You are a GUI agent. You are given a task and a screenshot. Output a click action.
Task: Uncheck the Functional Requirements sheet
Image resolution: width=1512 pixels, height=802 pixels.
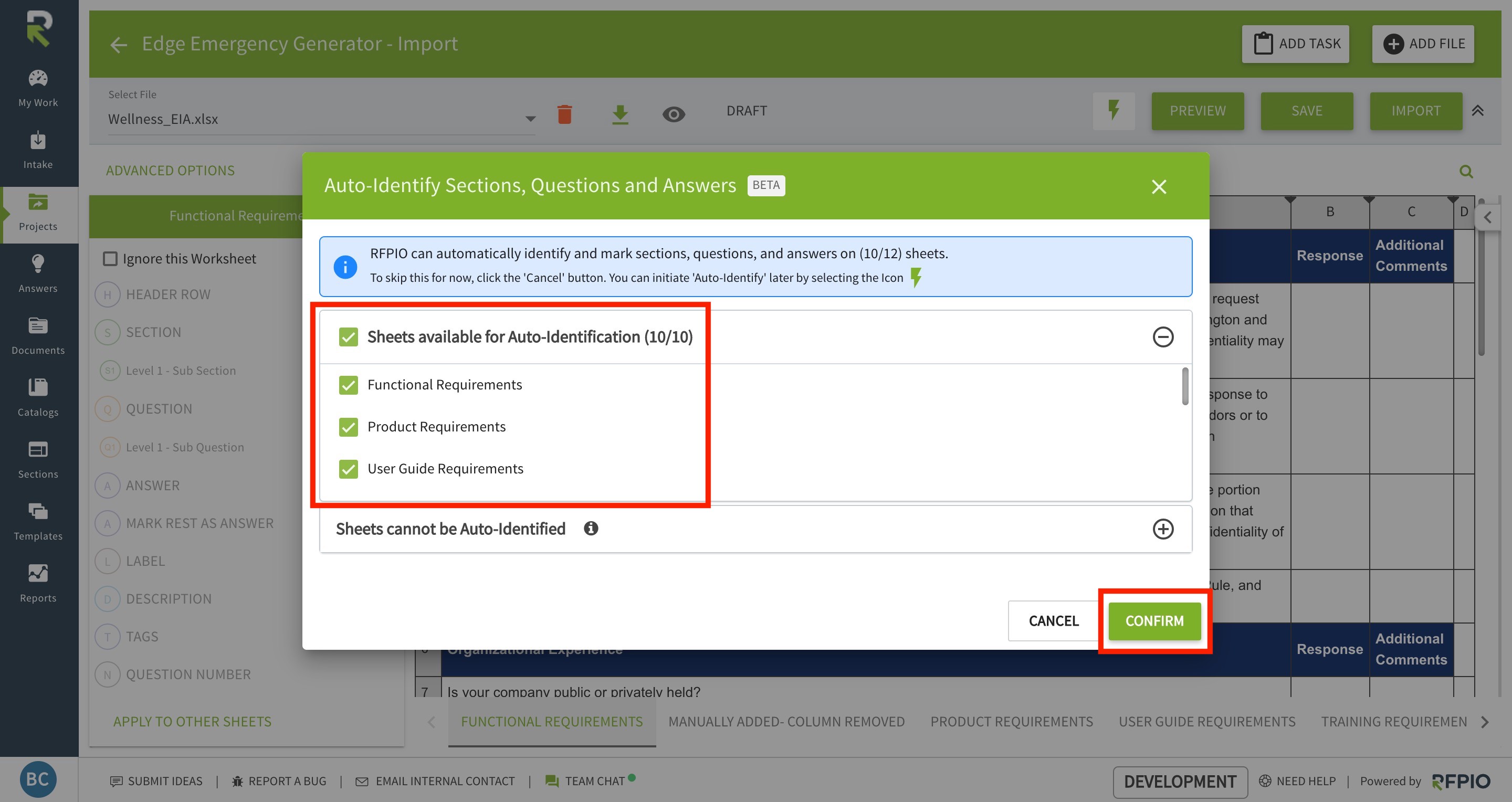pos(348,385)
